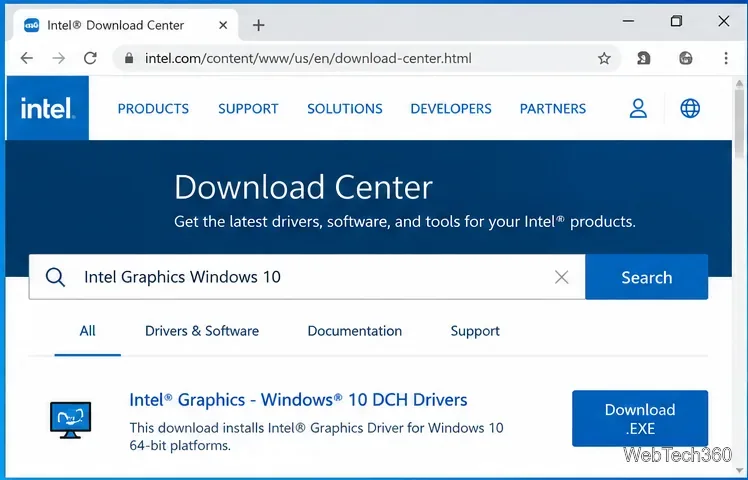Click the page vertical scrollbar thumb

[739, 124]
